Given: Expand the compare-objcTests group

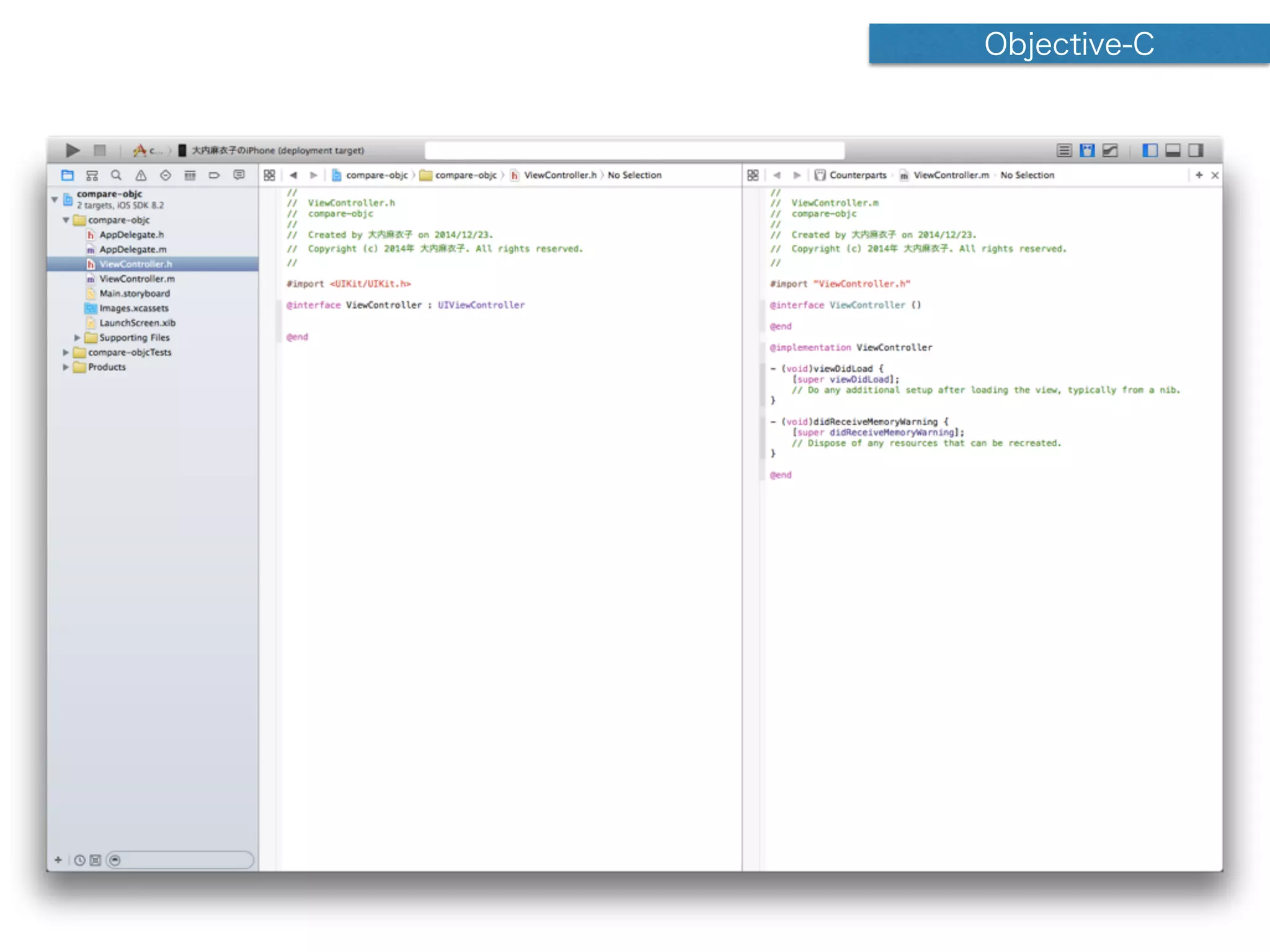Looking at the screenshot, I should coord(66,352).
